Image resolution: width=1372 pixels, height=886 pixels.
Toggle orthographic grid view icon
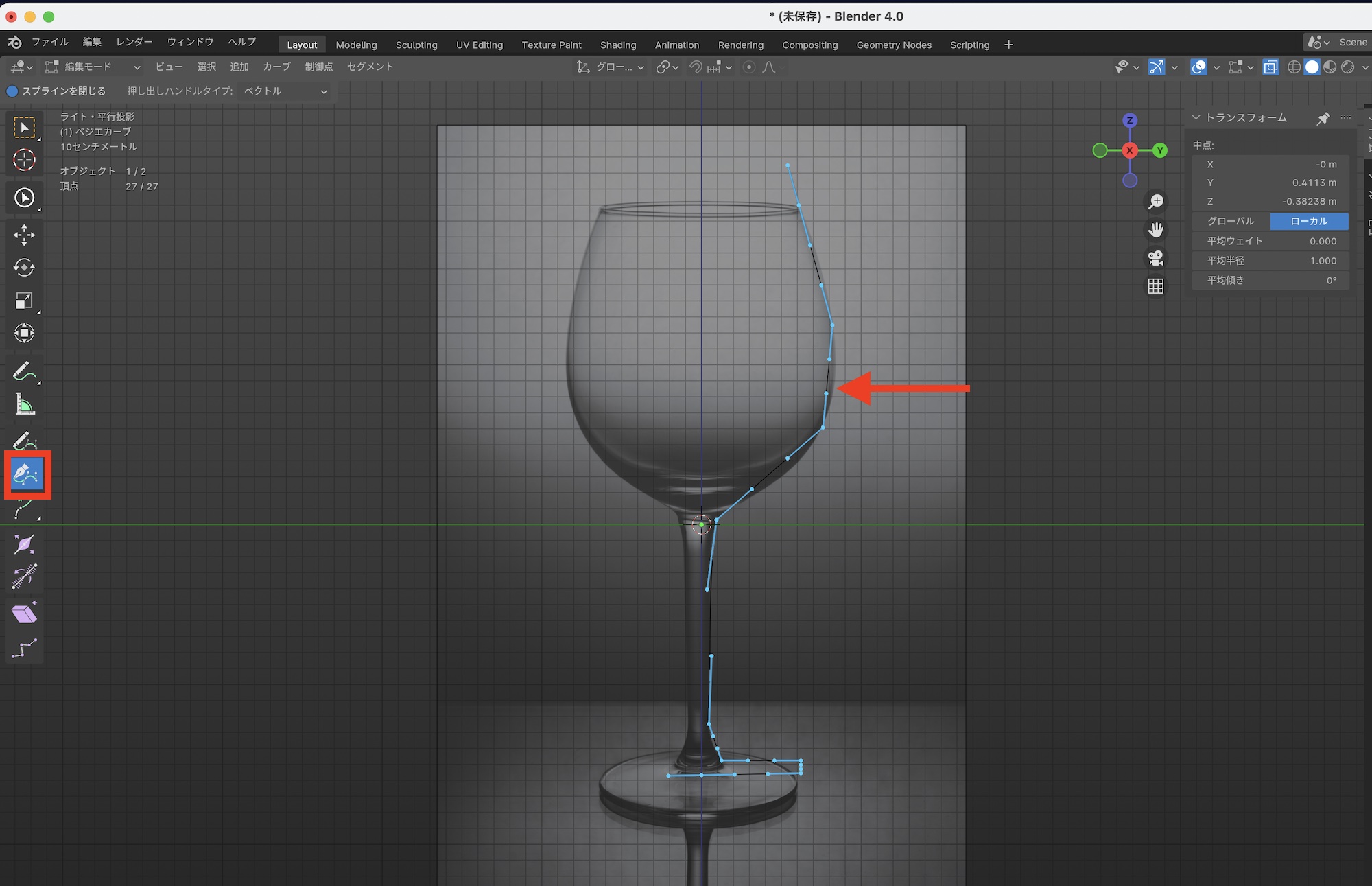[x=1156, y=286]
